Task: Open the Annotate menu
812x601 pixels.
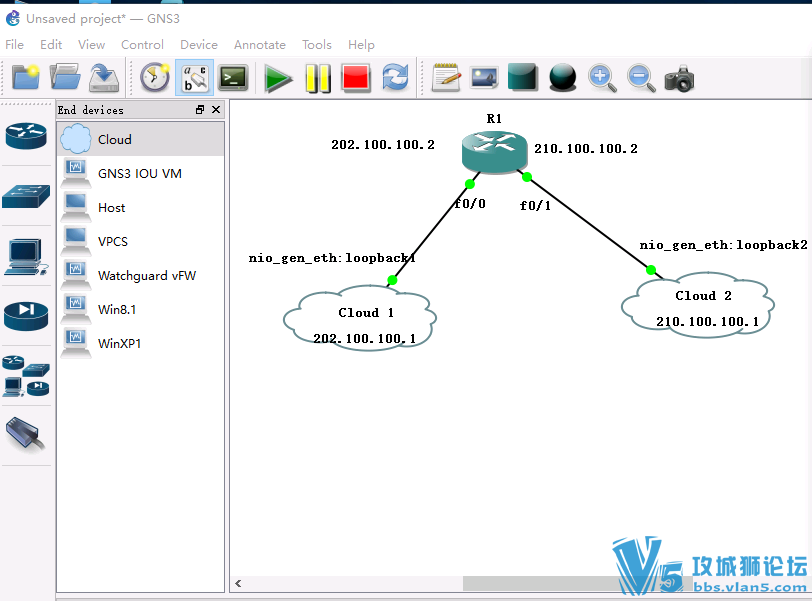Action: coord(259,45)
